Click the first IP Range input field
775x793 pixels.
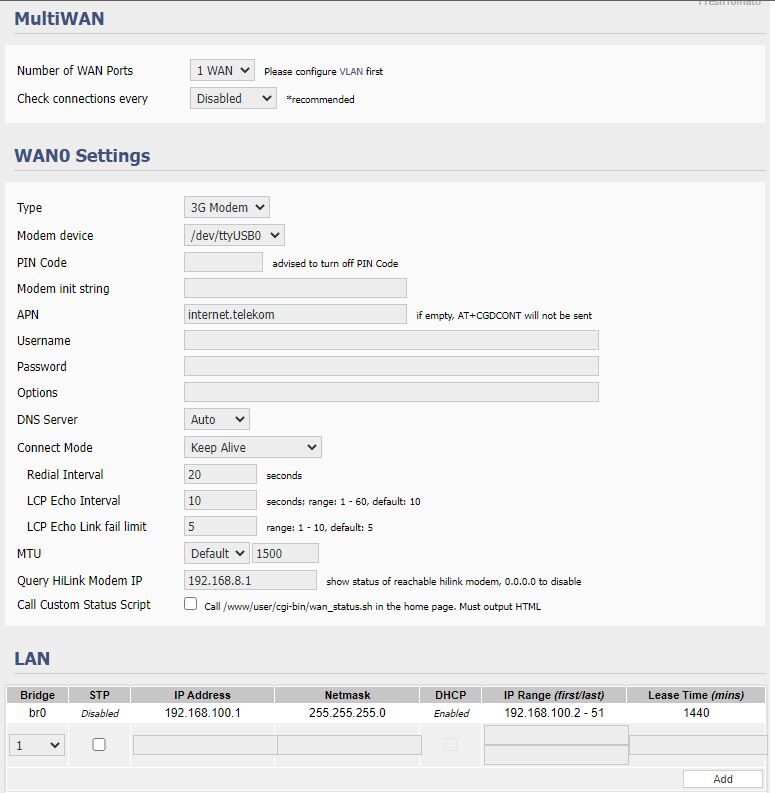556,735
